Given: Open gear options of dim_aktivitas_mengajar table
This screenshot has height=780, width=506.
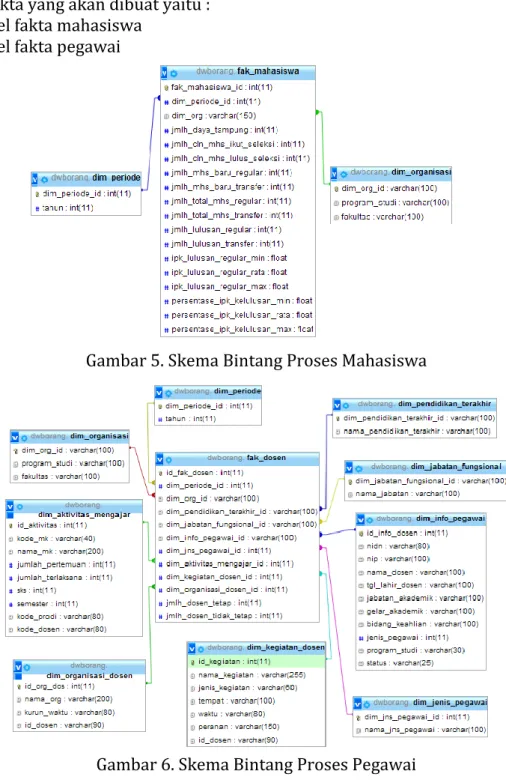Looking at the screenshot, I should [20, 507].
